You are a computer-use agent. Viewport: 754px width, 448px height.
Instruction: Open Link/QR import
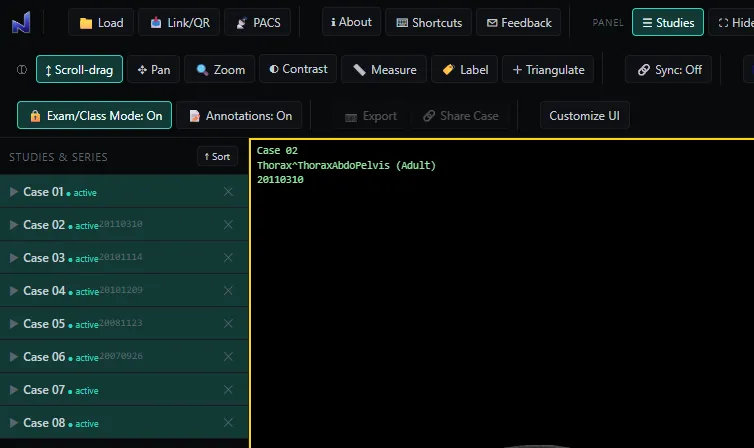[179, 23]
